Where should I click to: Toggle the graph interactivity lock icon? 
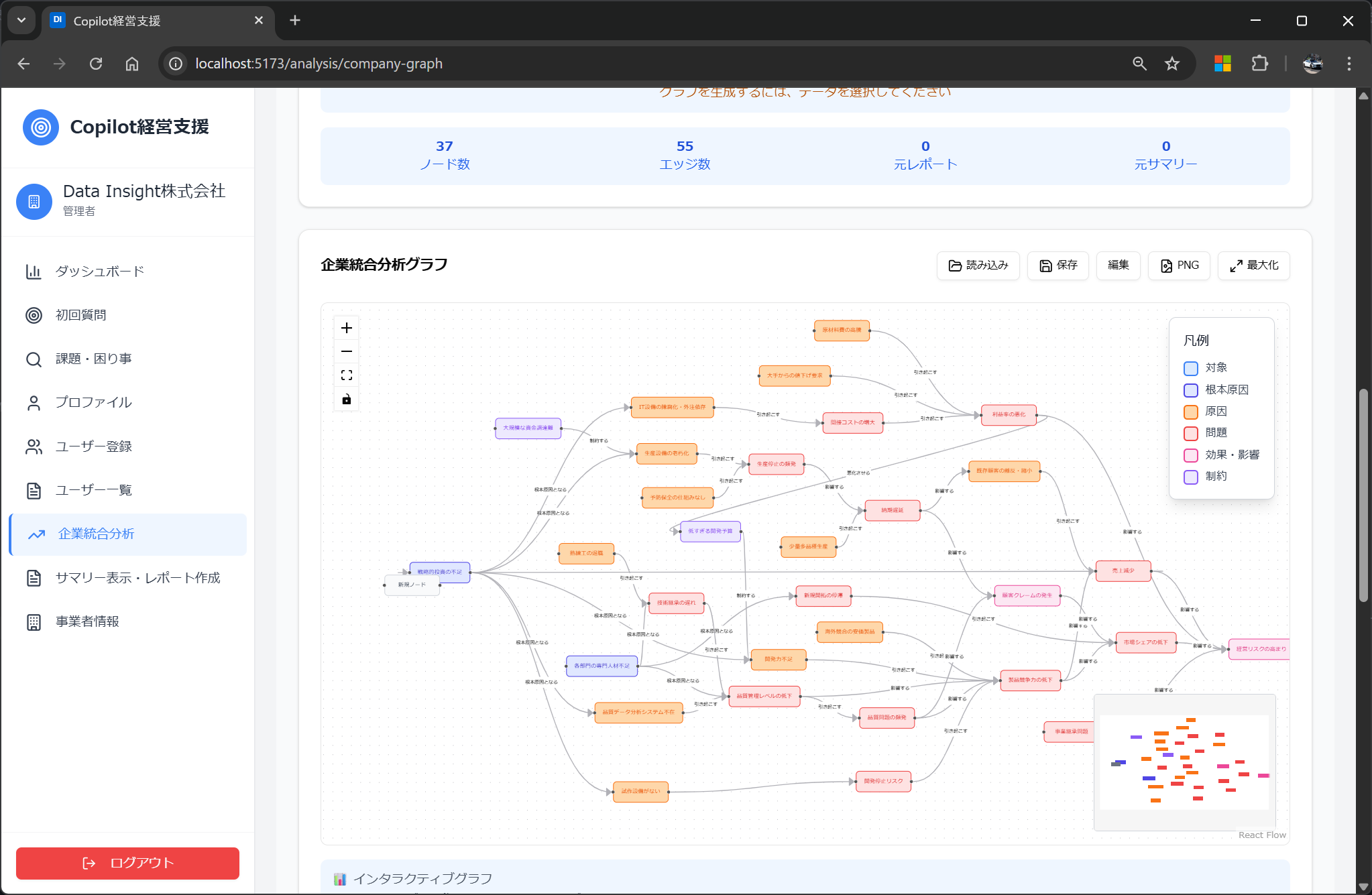[347, 400]
